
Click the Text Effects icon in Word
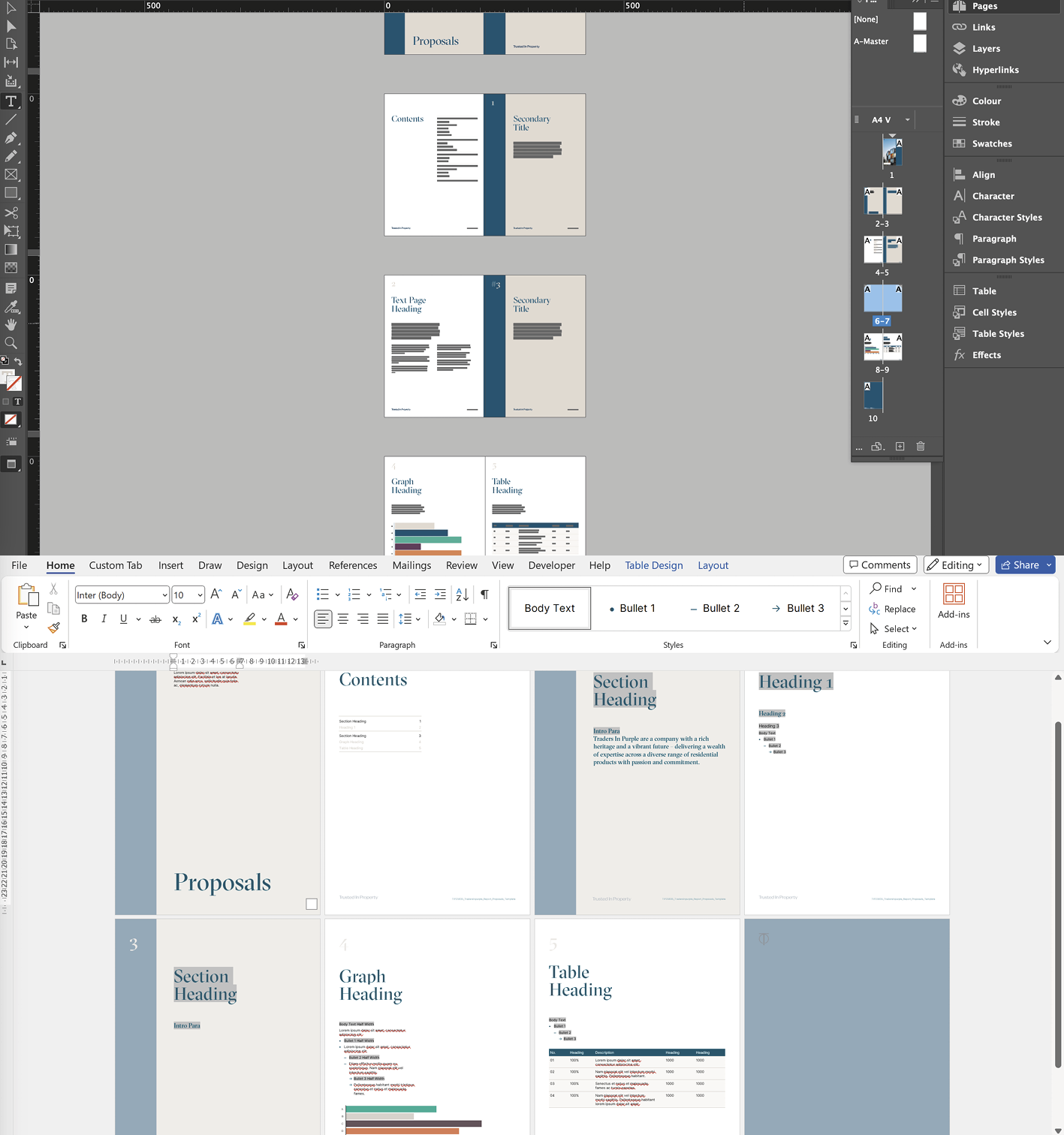click(x=217, y=619)
